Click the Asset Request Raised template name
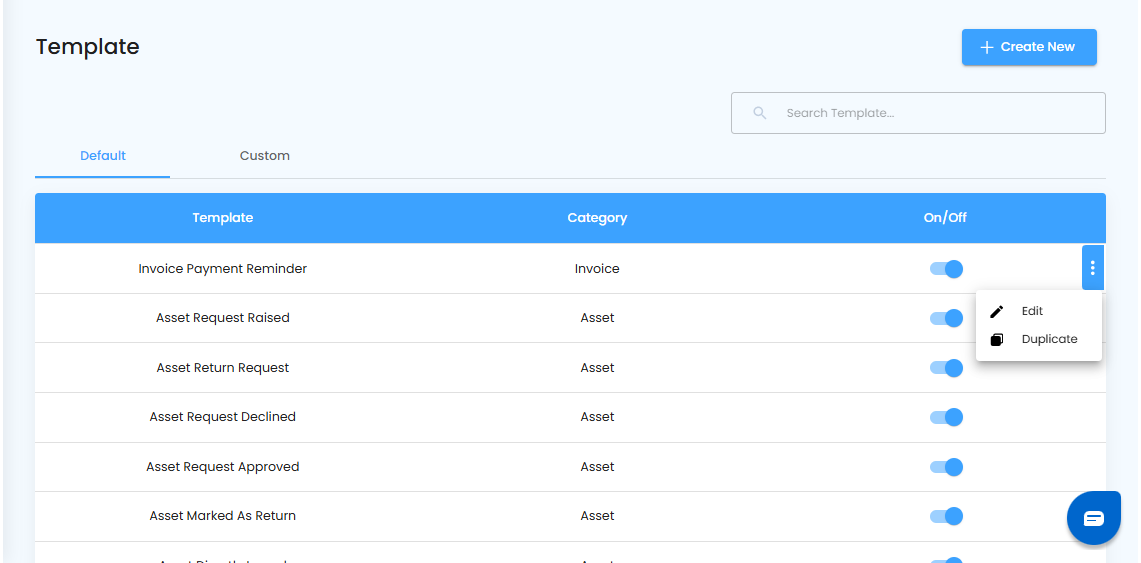The height and width of the screenshot is (563, 1141). coord(223,318)
